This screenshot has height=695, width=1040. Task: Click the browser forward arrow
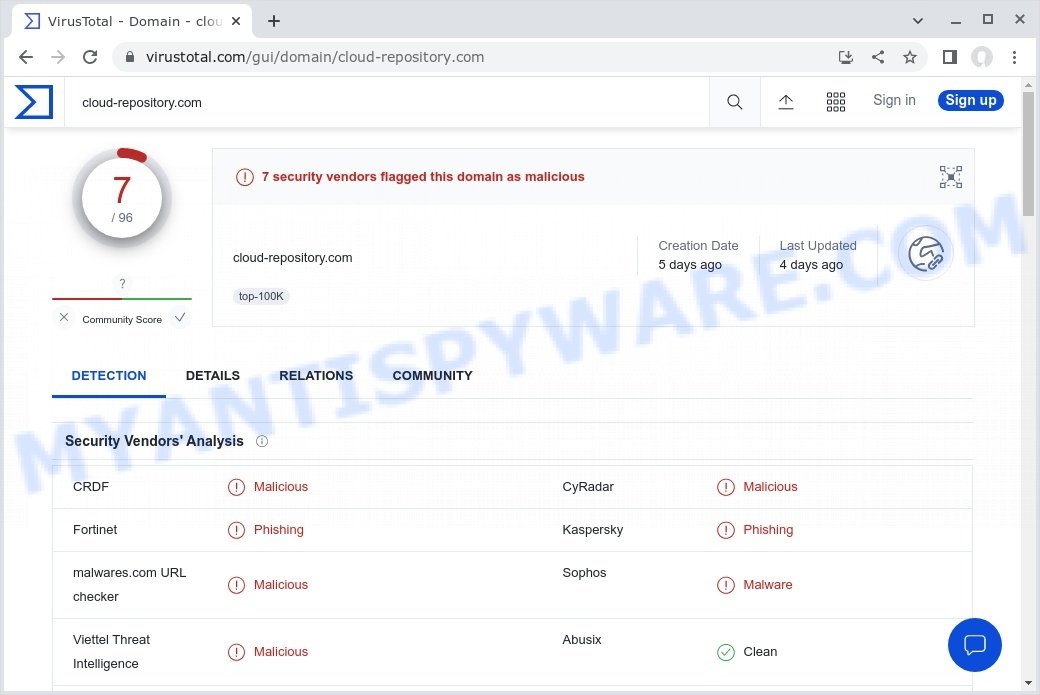tap(58, 57)
